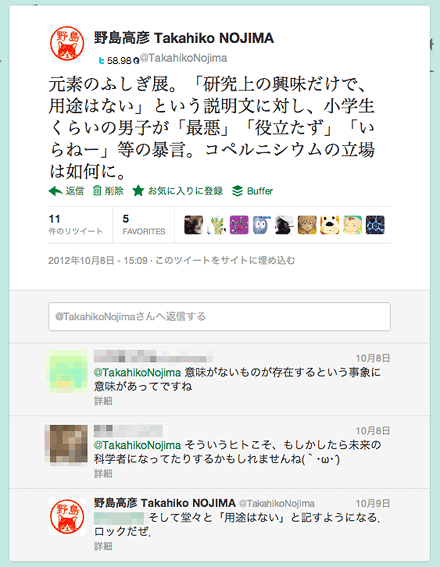The width and height of the screenshot is (440, 567).
Task: Open the white dog face retweeter avatar
Action: pyautogui.click(x=330, y=225)
